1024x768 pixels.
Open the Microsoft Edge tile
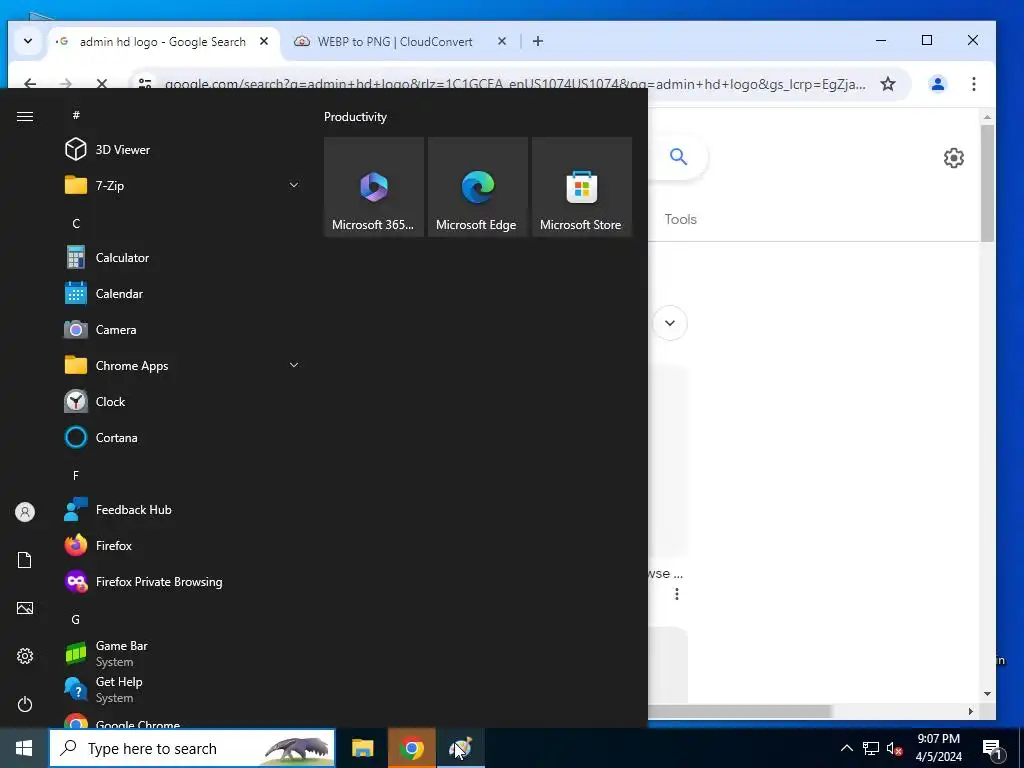pyautogui.click(x=478, y=187)
